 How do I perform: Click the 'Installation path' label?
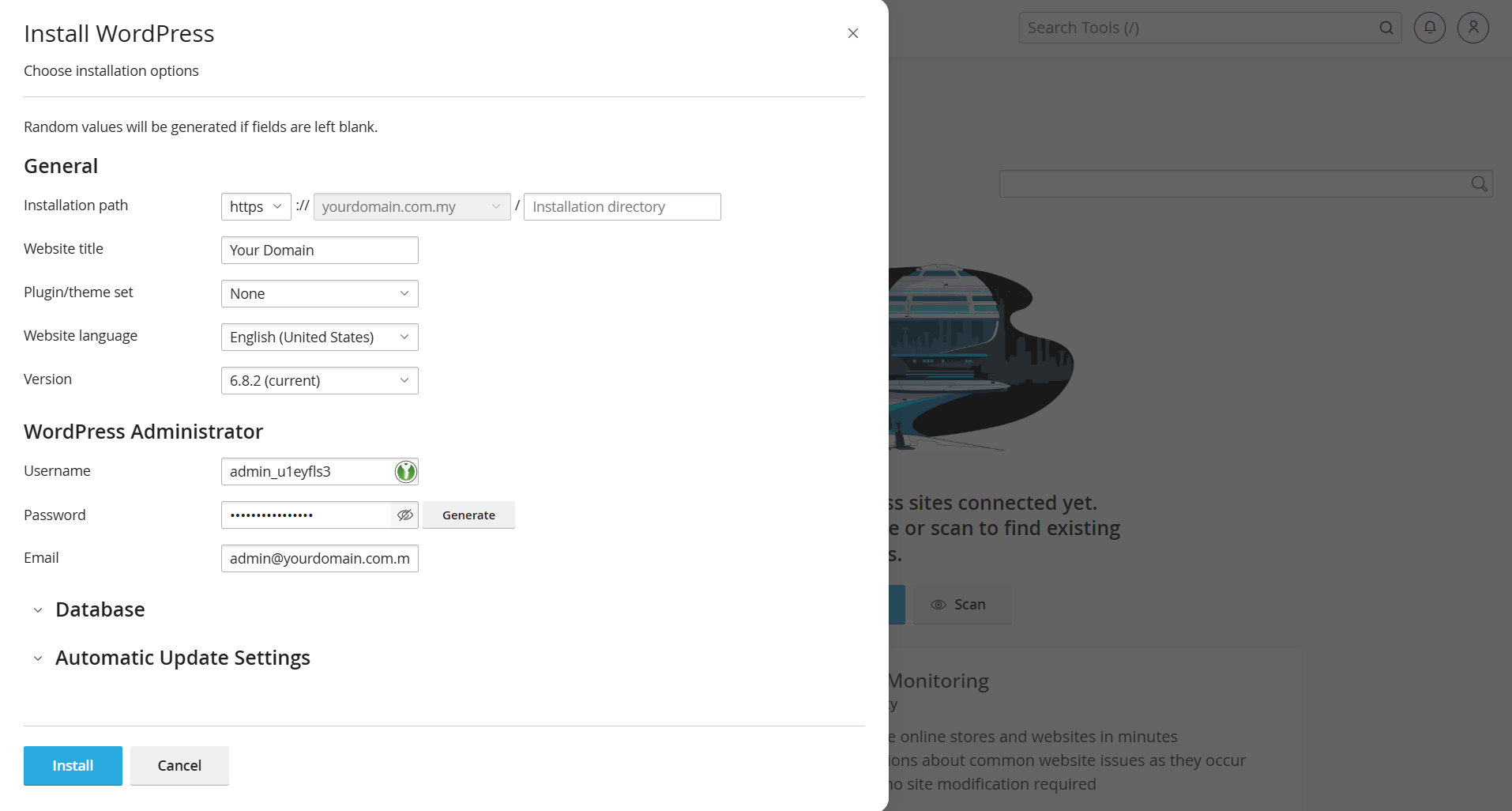point(76,205)
